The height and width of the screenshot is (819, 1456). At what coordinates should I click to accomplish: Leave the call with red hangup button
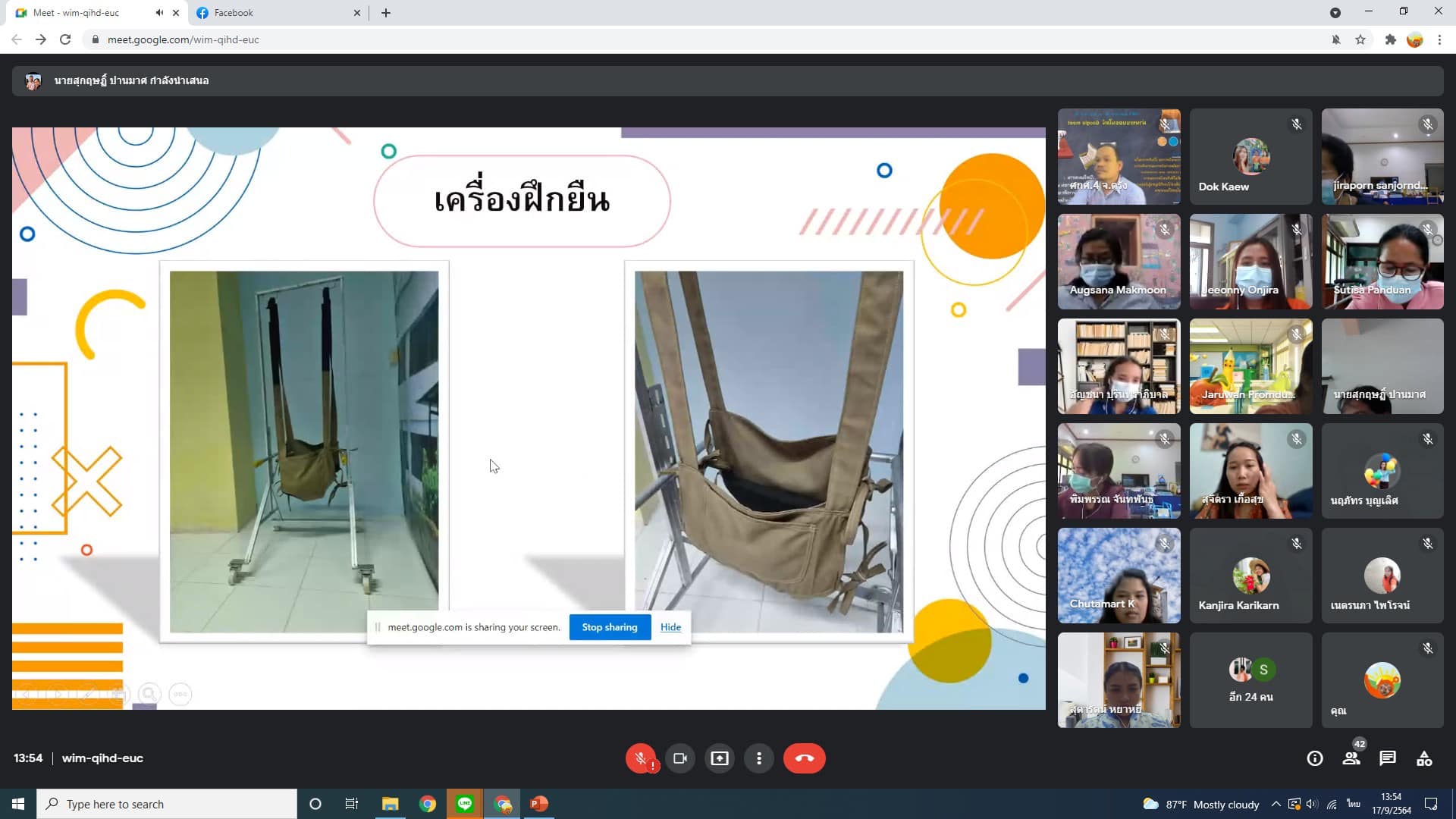point(805,758)
